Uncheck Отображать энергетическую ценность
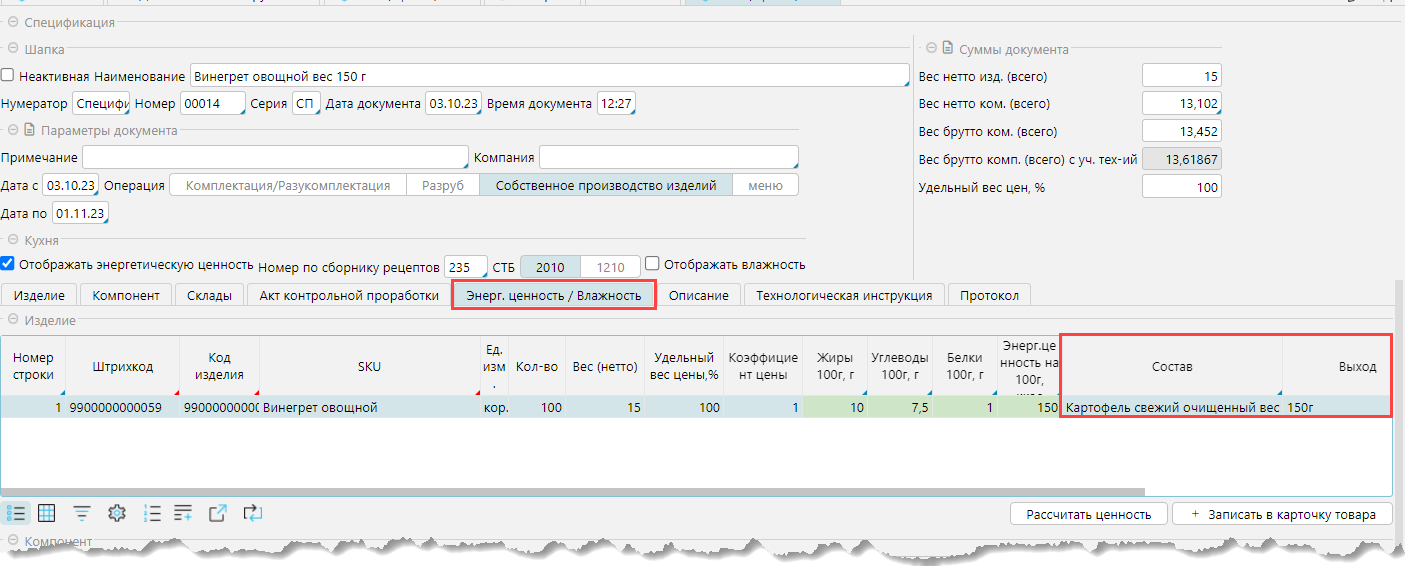Image resolution: width=1405 pixels, height=566 pixels. click(x=8, y=265)
